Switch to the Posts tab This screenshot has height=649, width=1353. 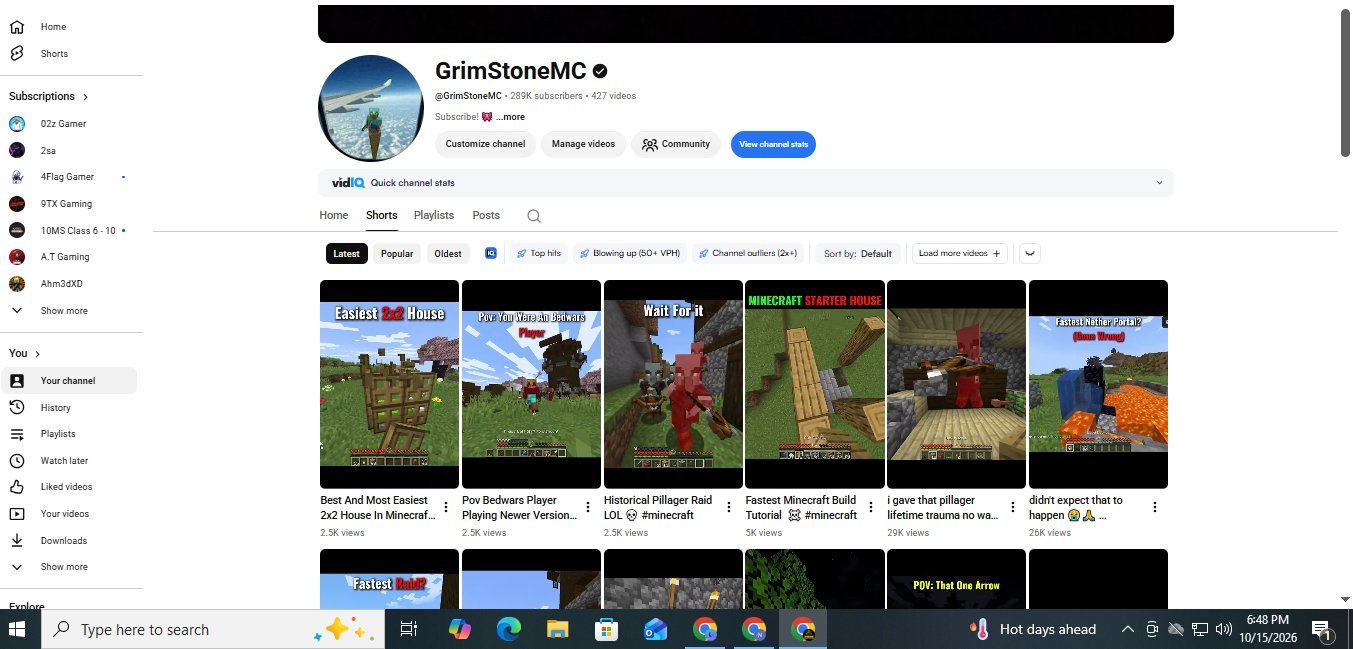pos(486,216)
